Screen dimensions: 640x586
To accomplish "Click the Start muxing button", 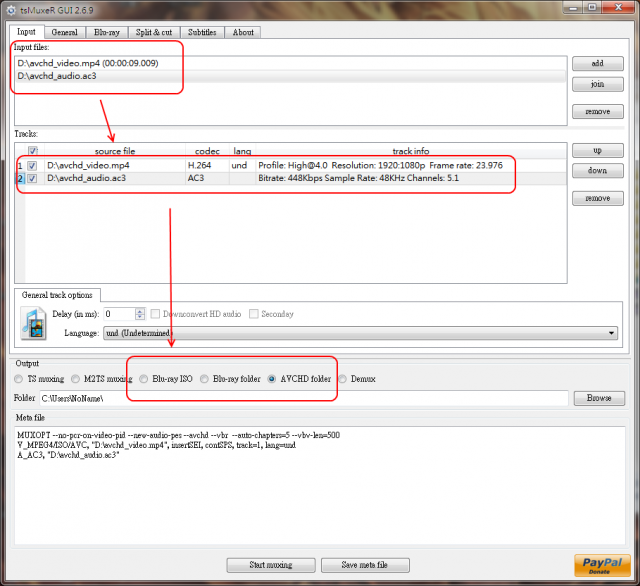I will click(271, 565).
